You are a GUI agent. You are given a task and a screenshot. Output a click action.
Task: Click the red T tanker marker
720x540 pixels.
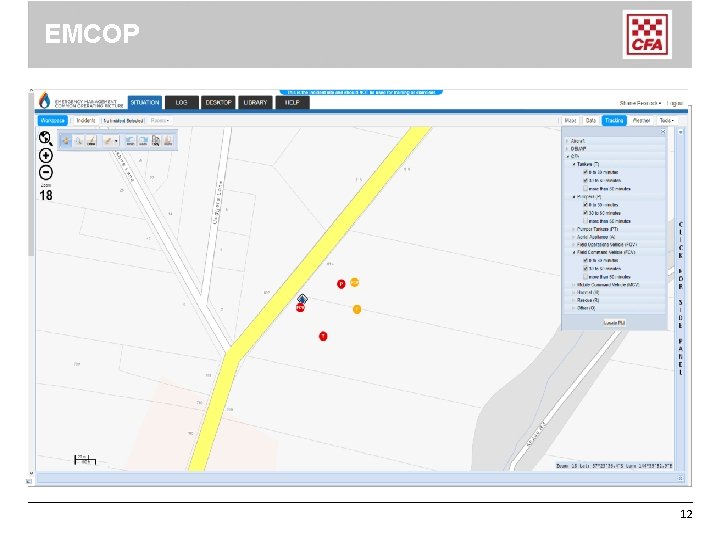[x=323, y=337]
